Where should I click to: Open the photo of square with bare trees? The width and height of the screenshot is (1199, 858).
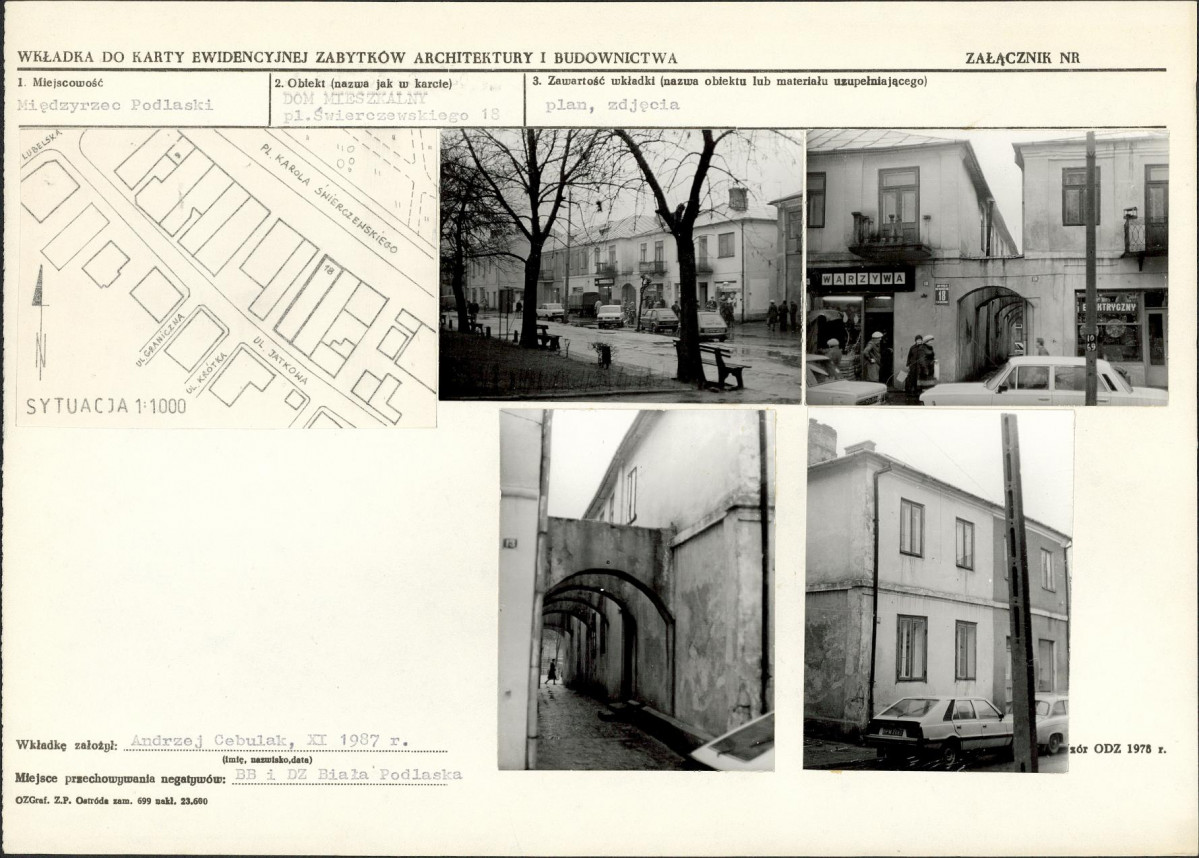pos(620,265)
